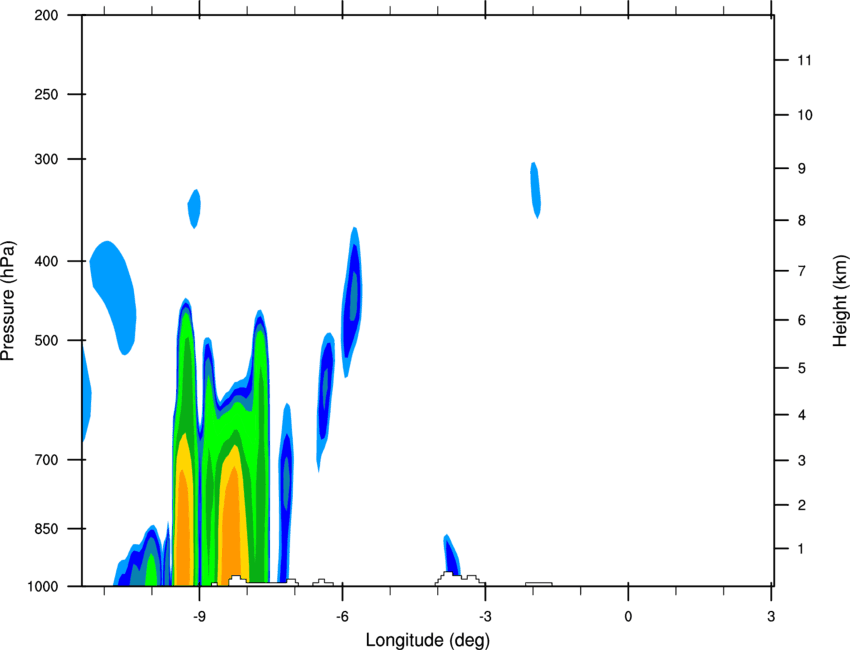Select the 700 pressure tick label
This screenshot has width=850, height=650.
[46, 460]
